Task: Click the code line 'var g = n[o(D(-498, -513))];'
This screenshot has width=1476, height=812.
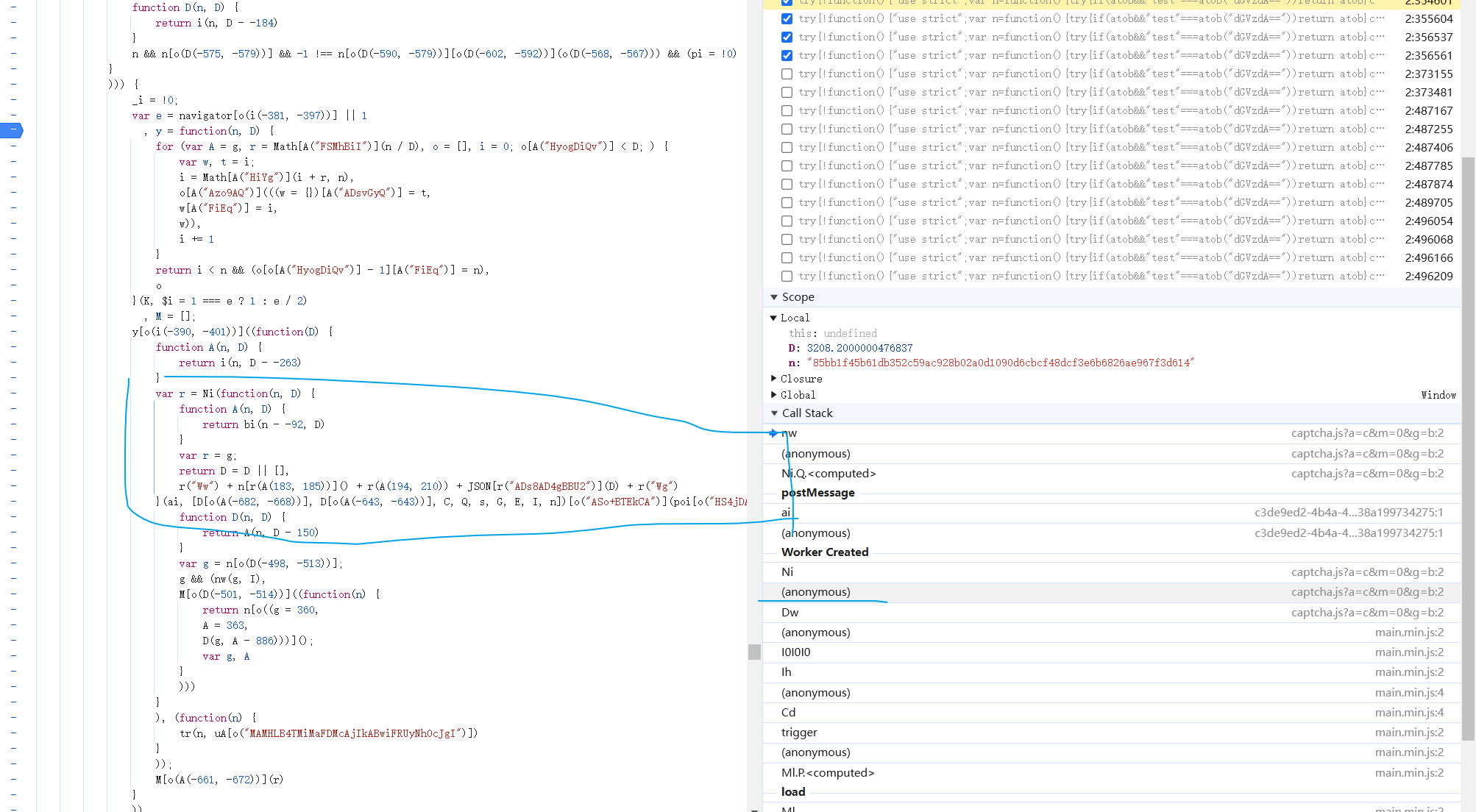Action: pos(260,563)
